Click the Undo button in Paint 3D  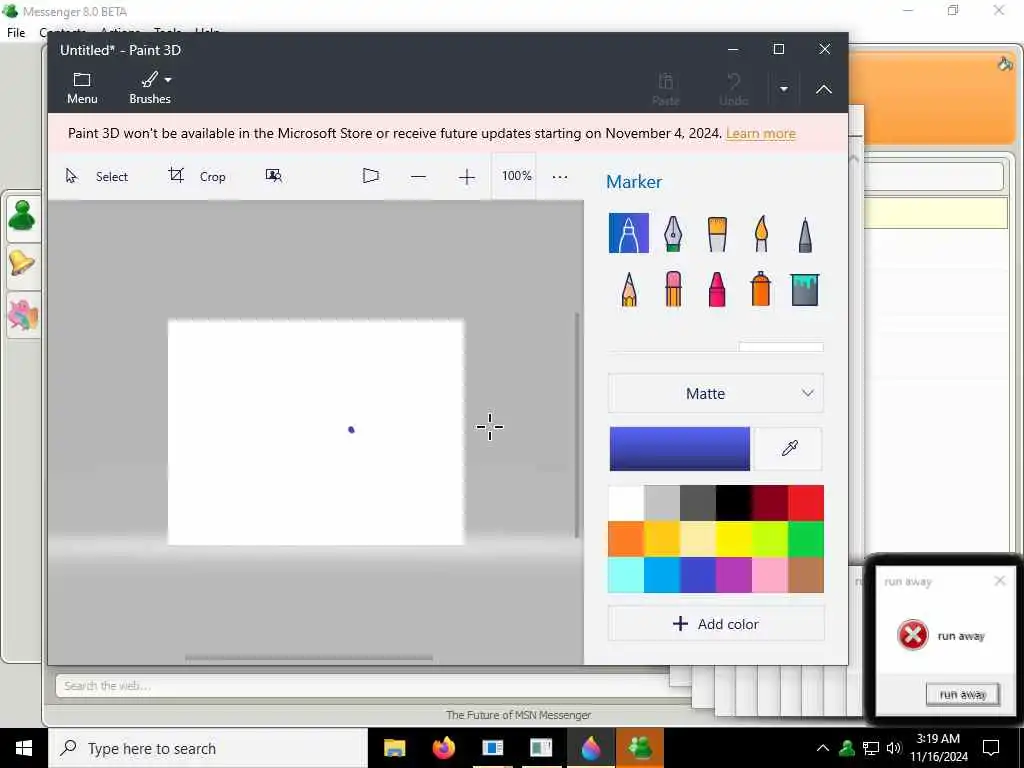click(x=733, y=89)
